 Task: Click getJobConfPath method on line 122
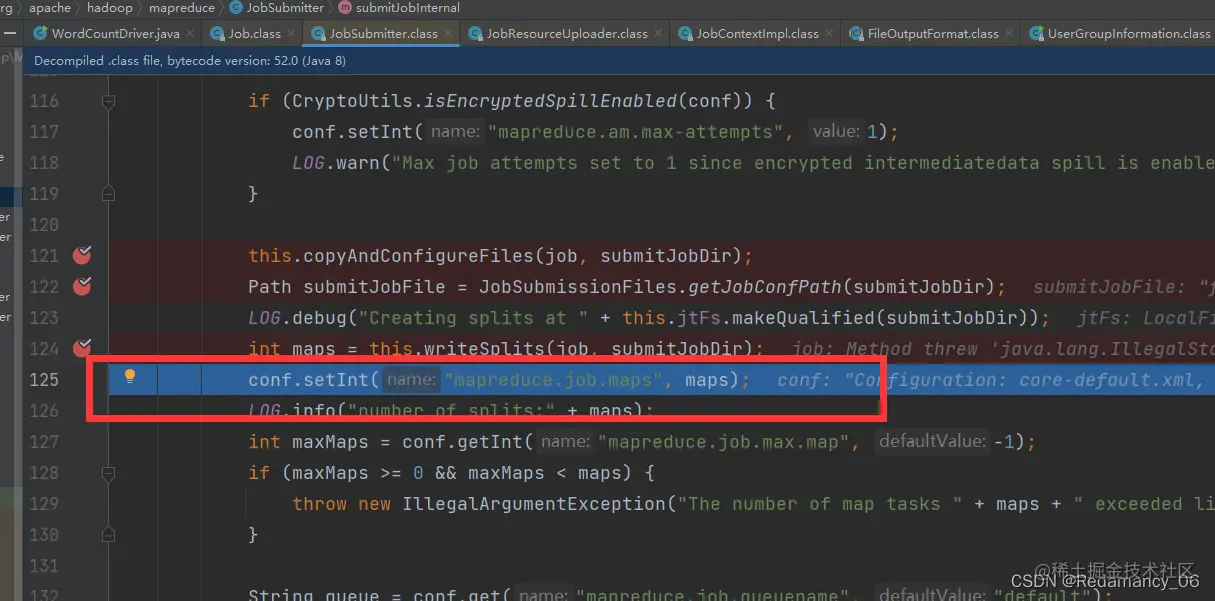coord(765,287)
